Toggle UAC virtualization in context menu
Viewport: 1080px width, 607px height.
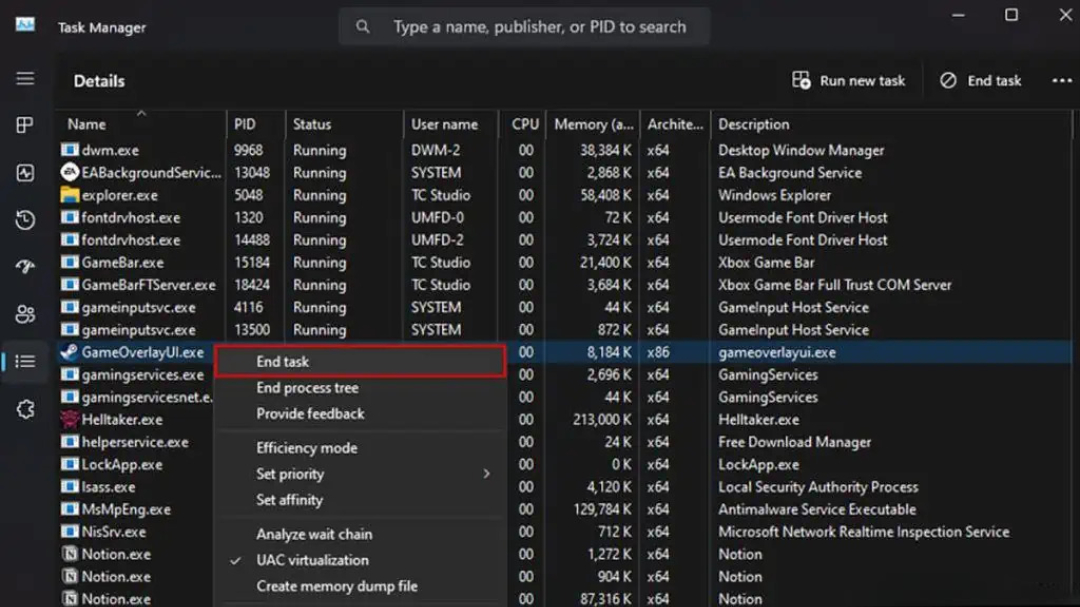coord(312,560)
